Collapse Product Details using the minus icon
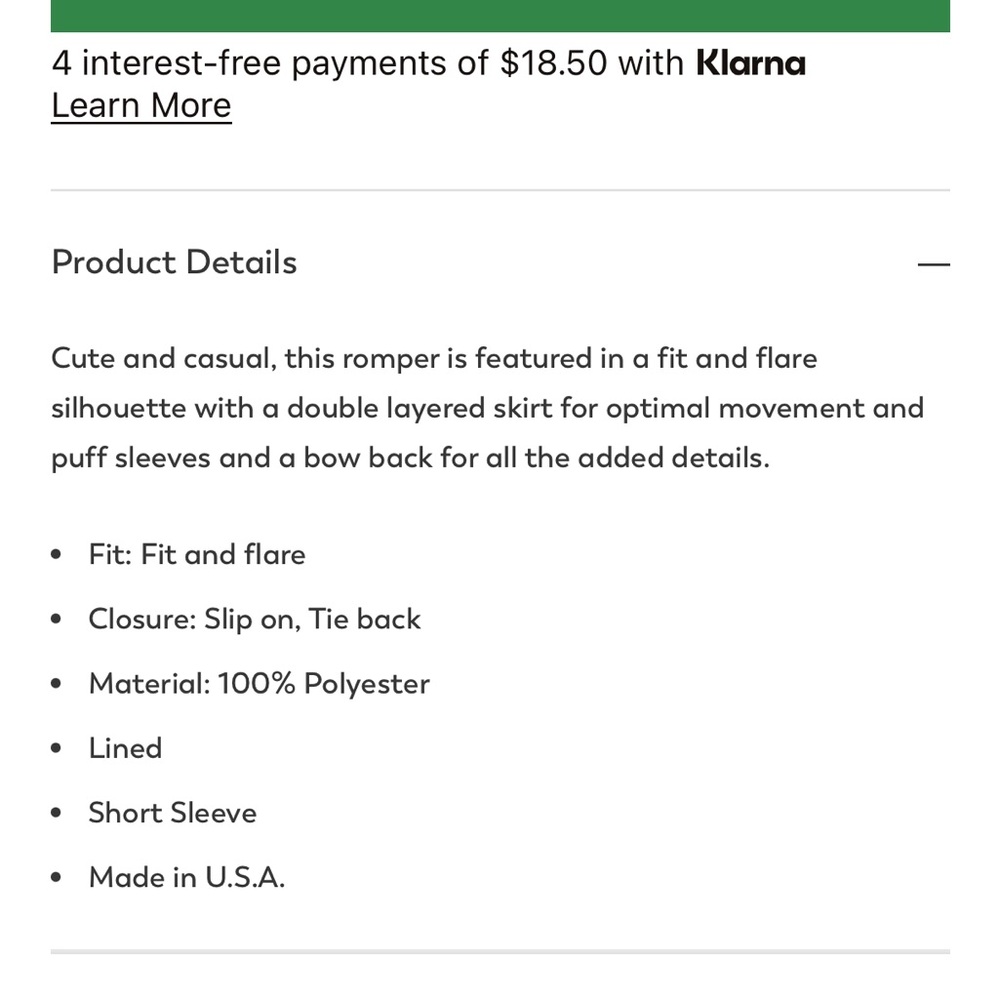Screen dimensions: 1000x1000 (x=933, y=263)
